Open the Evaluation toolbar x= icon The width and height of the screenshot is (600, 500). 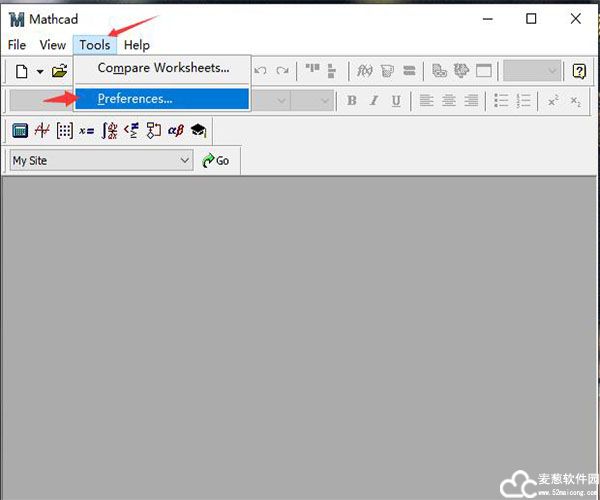[86, 131]
